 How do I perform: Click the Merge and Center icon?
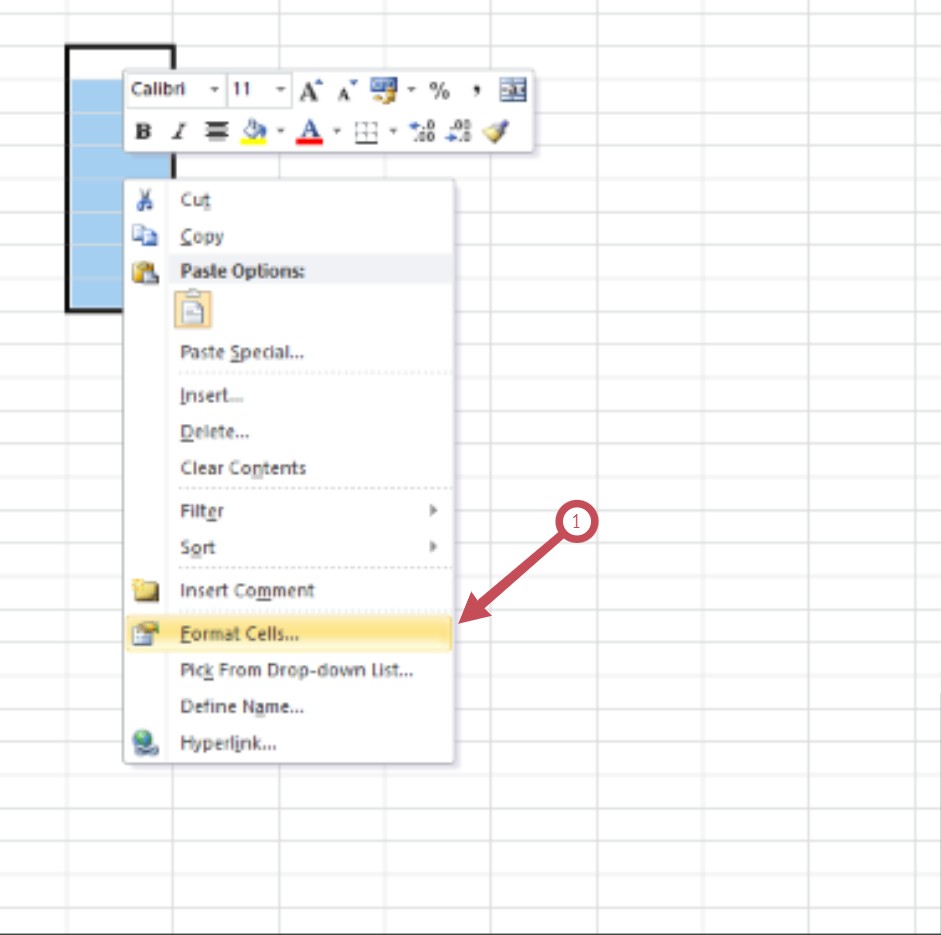[x=512, y=91]
